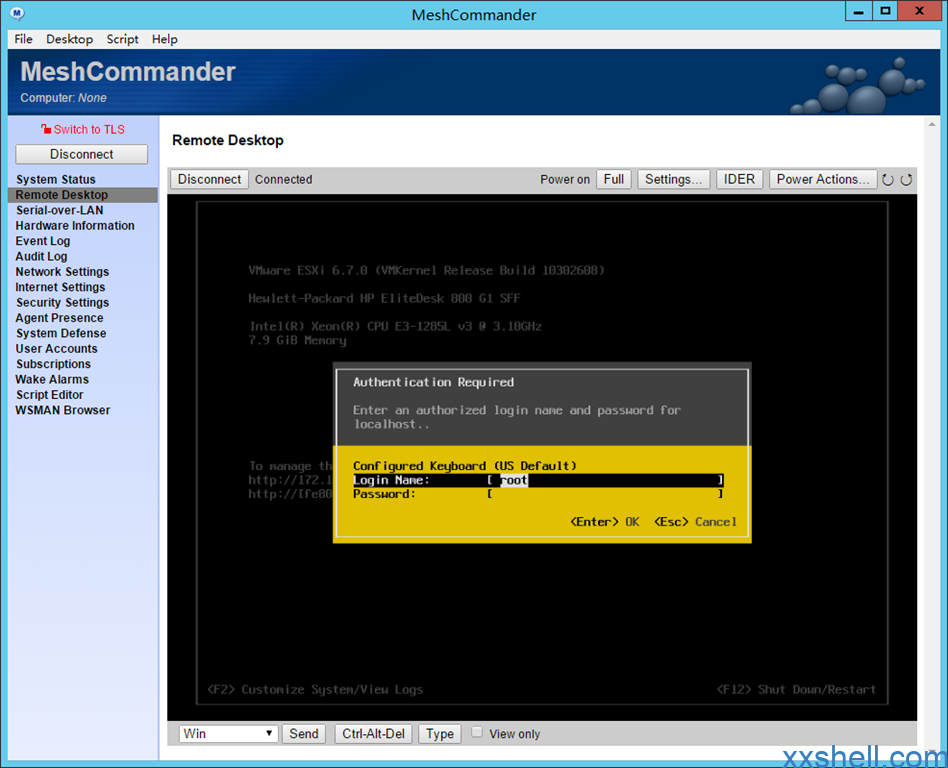Click the Login Name field in ESXi dialog
948x768 pixels.
pos(605,480)
